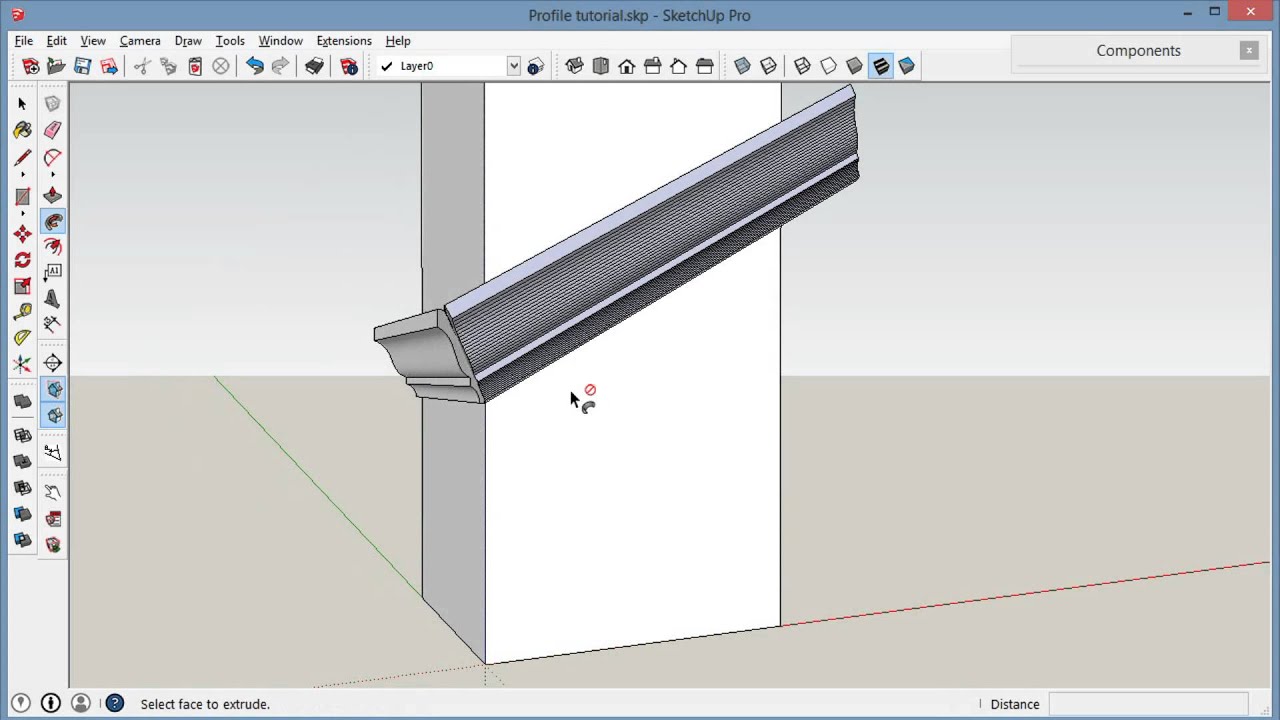1280x720 pixels.
Task: Choose the Paint Bucket tool
Action: click(x=22, y=130)
